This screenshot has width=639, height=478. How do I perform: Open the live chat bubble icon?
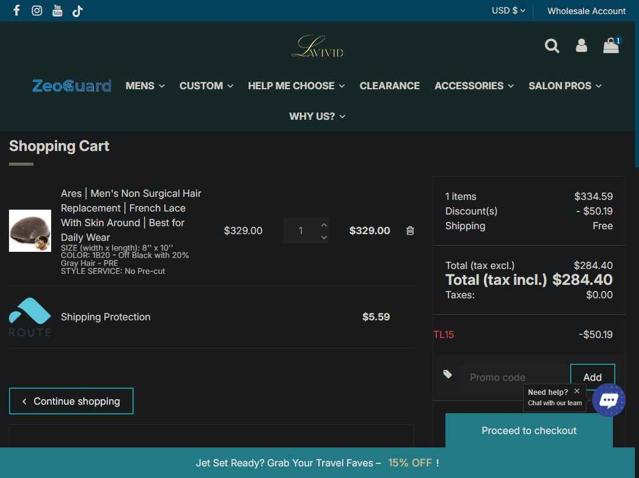(x=608, y=400)
